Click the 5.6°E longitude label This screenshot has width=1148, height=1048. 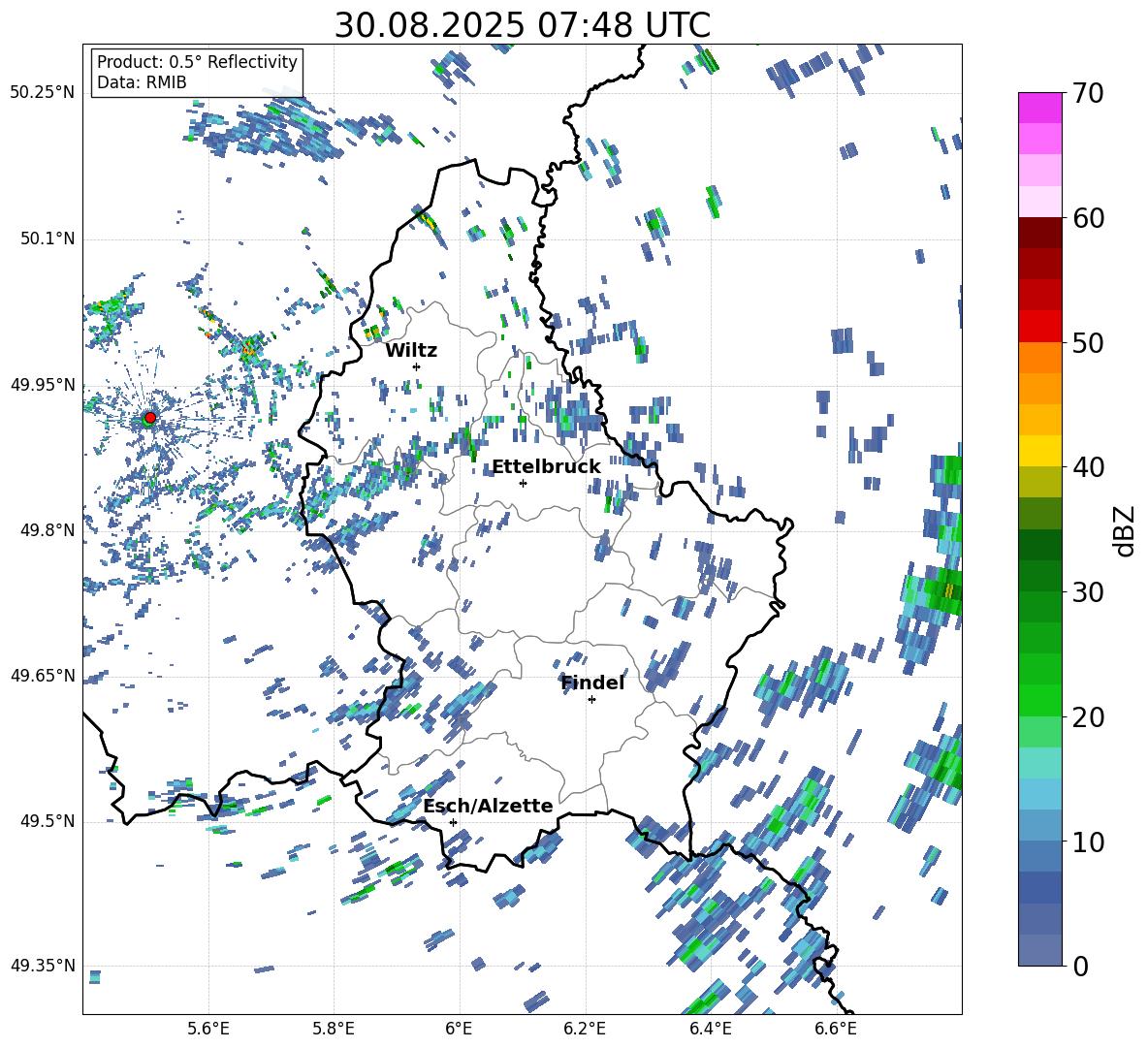pos(208,1029)
